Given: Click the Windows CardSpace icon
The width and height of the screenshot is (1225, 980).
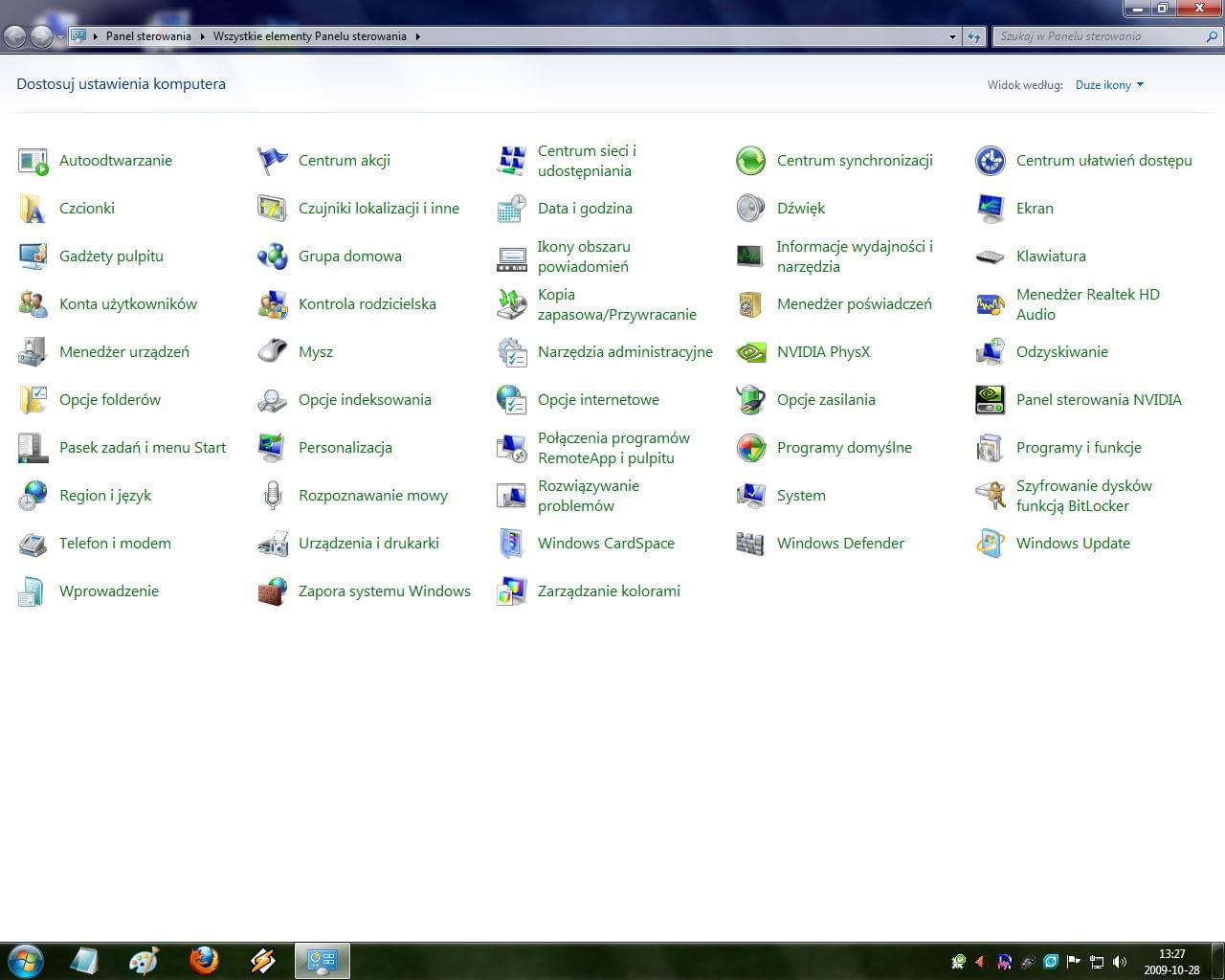Looking at the screenshot, I should [x=512, y=544].
